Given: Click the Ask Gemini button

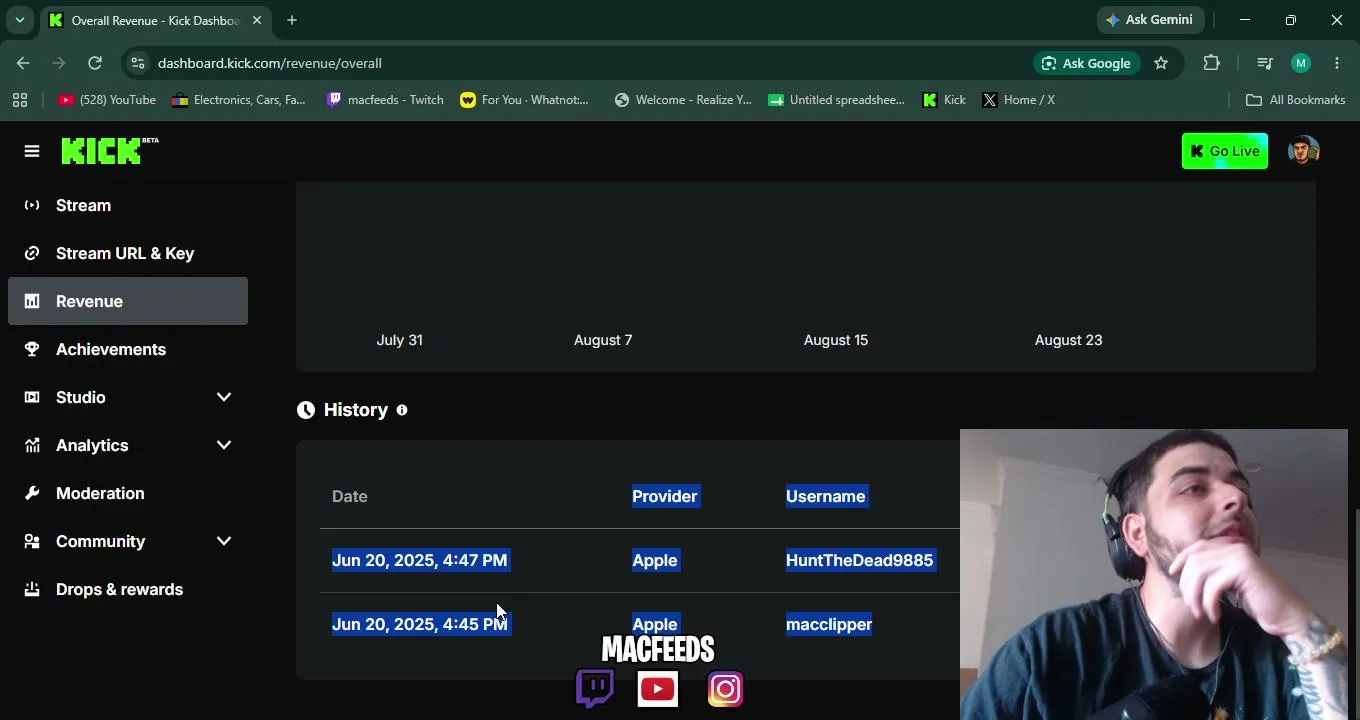Looking at the screenshot, I should click(x=1150, y=20).
